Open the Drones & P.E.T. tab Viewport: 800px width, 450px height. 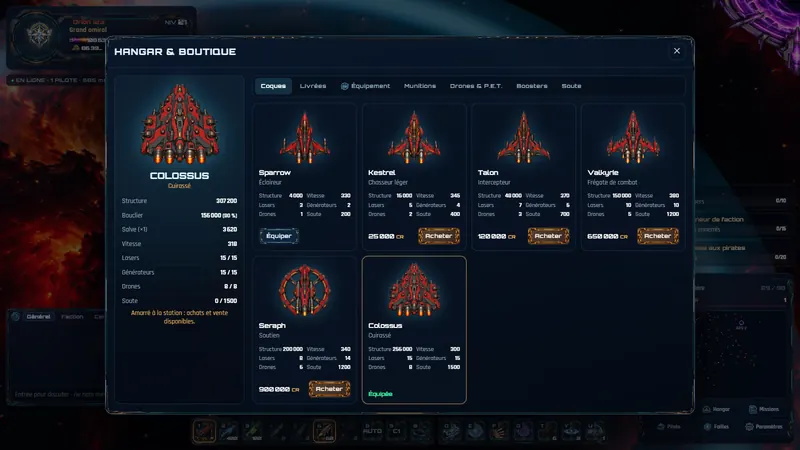point(476,86)
